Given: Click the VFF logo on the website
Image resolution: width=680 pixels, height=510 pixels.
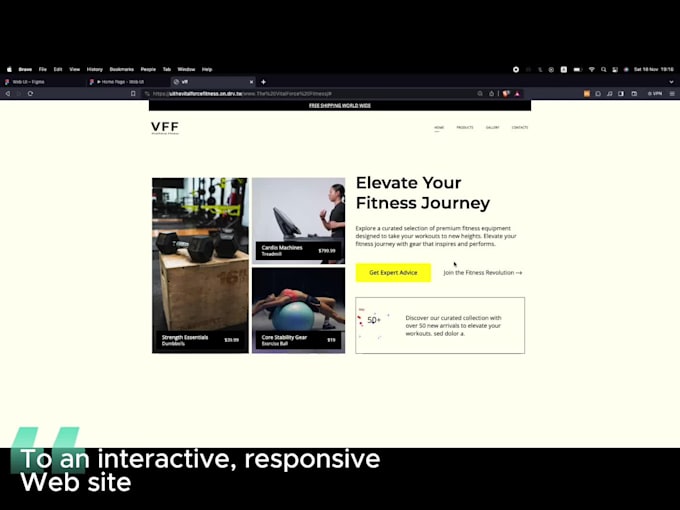Looking at the screenshot, I should 164,127.
